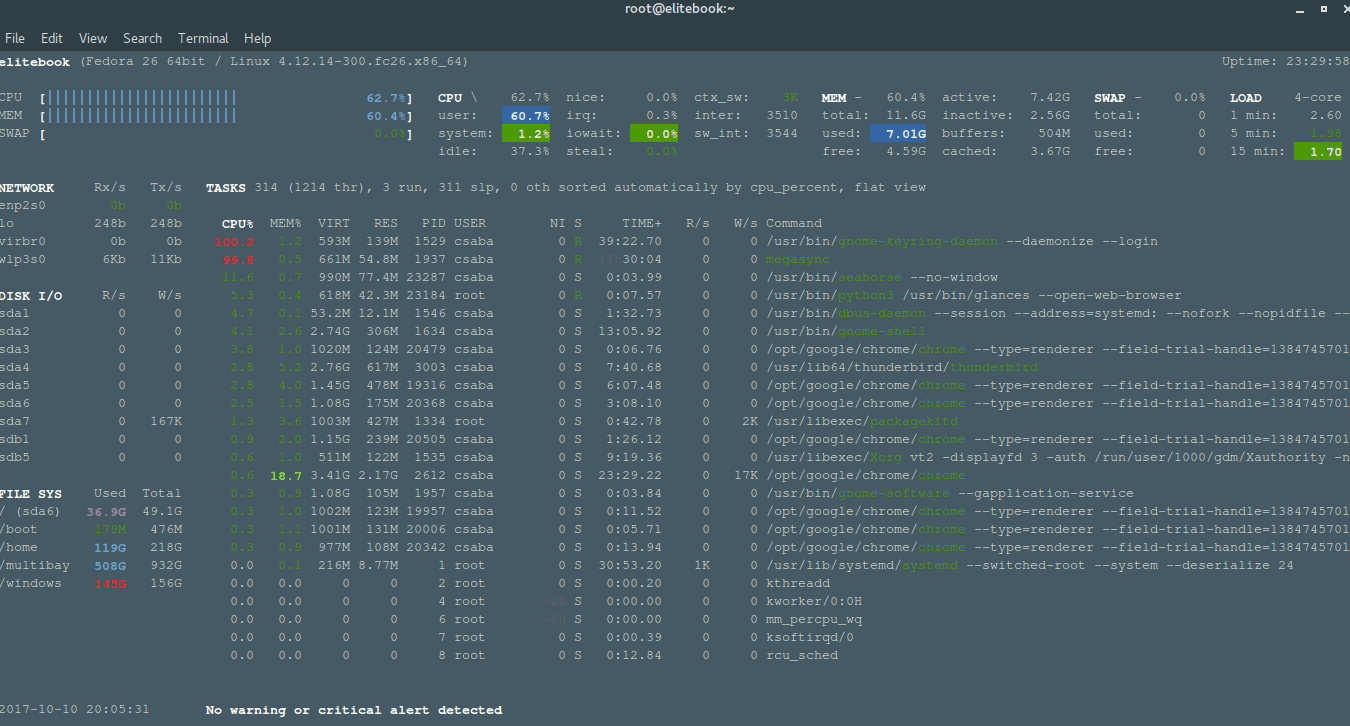This screenshot has height=726, width=1350.
Task: Open the Help menu
Action: (257, 38)
